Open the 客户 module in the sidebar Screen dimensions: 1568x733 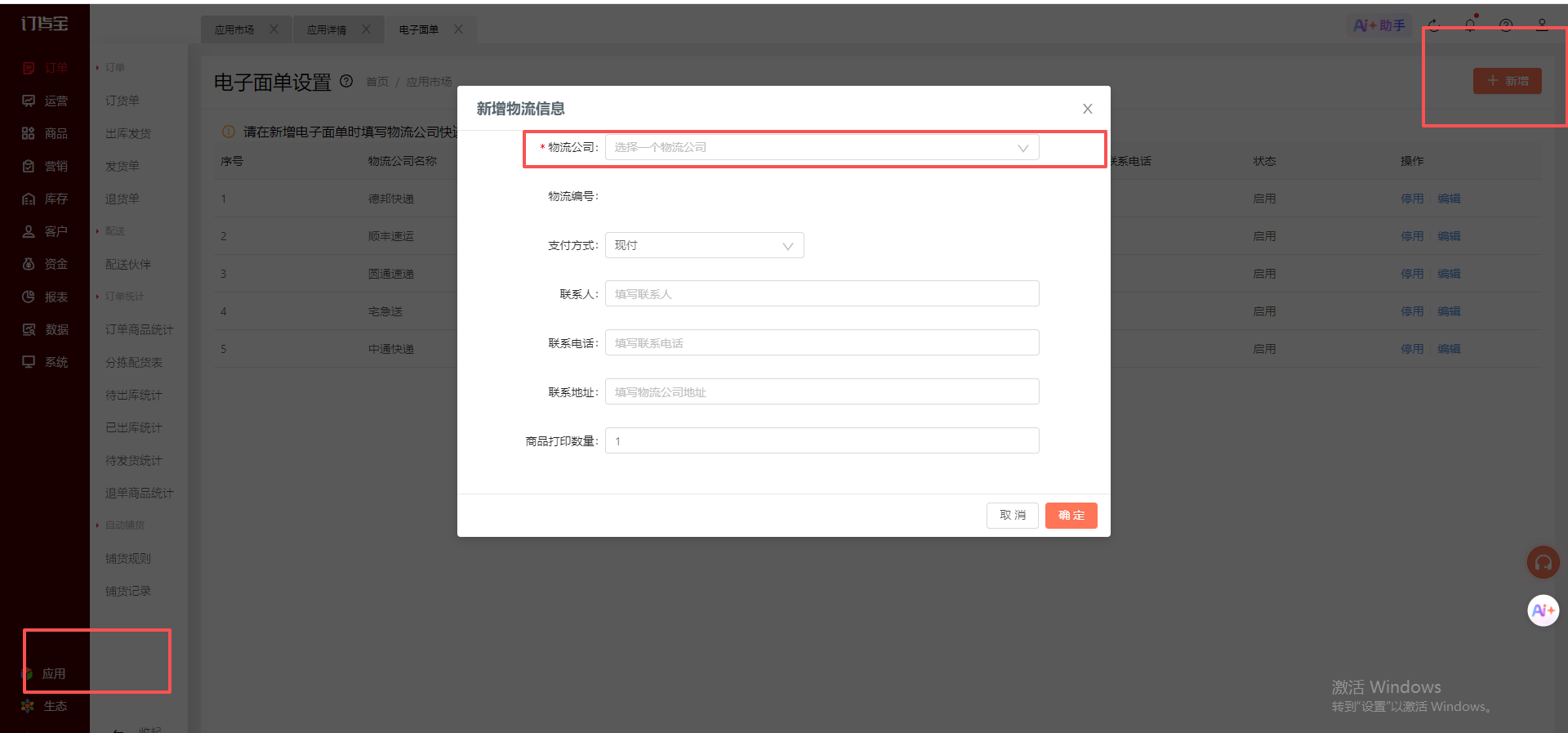[45, 231]
